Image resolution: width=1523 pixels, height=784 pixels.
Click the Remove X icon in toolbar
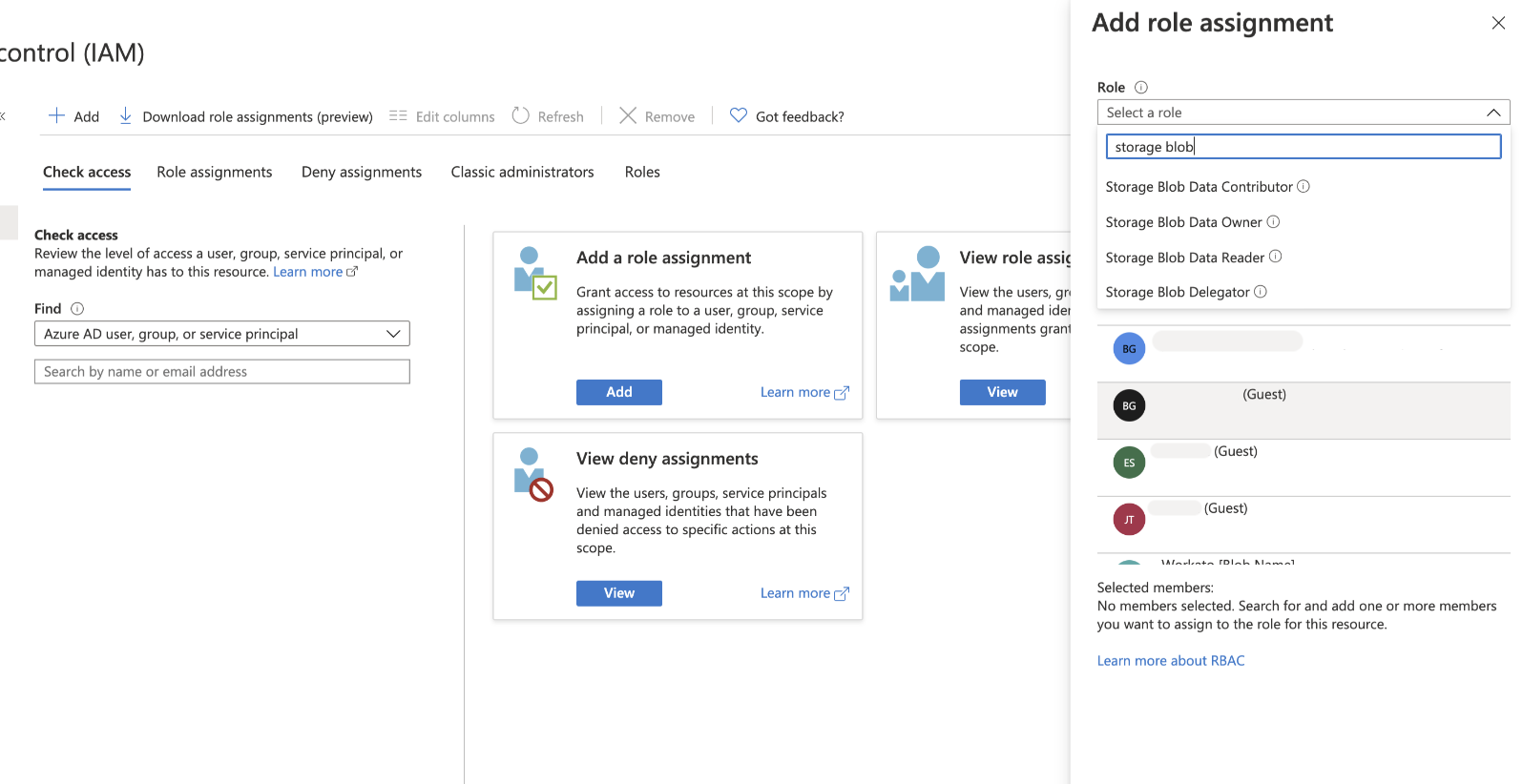(x=628, y=115)
